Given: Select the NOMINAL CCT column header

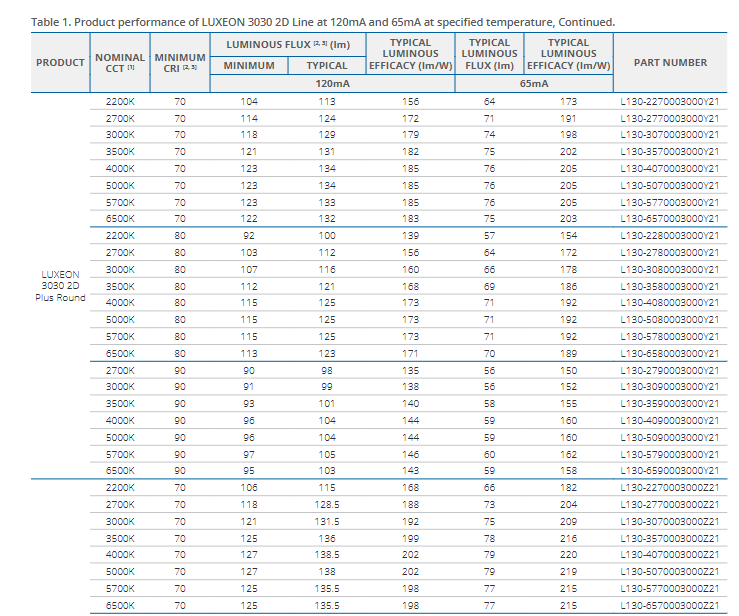Looking at the screenshot, I should tap(120, 62).
